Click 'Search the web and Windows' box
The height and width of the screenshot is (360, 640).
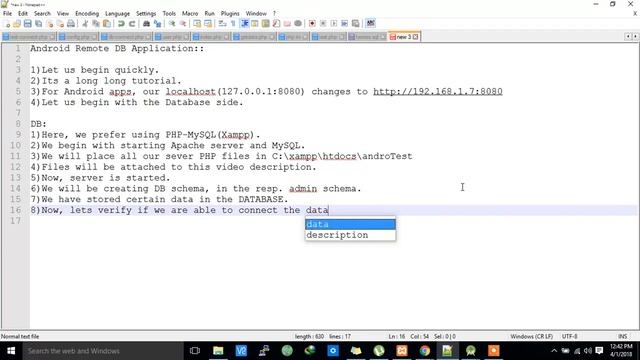tap(102, 351)
